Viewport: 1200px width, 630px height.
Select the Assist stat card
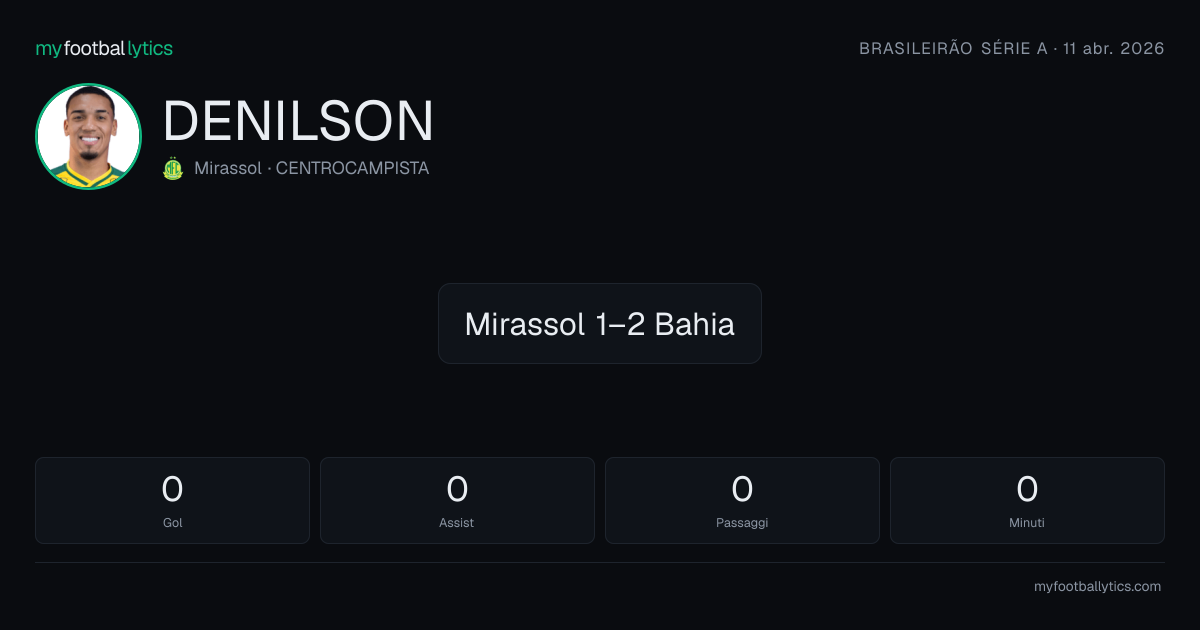coord(457,500)
